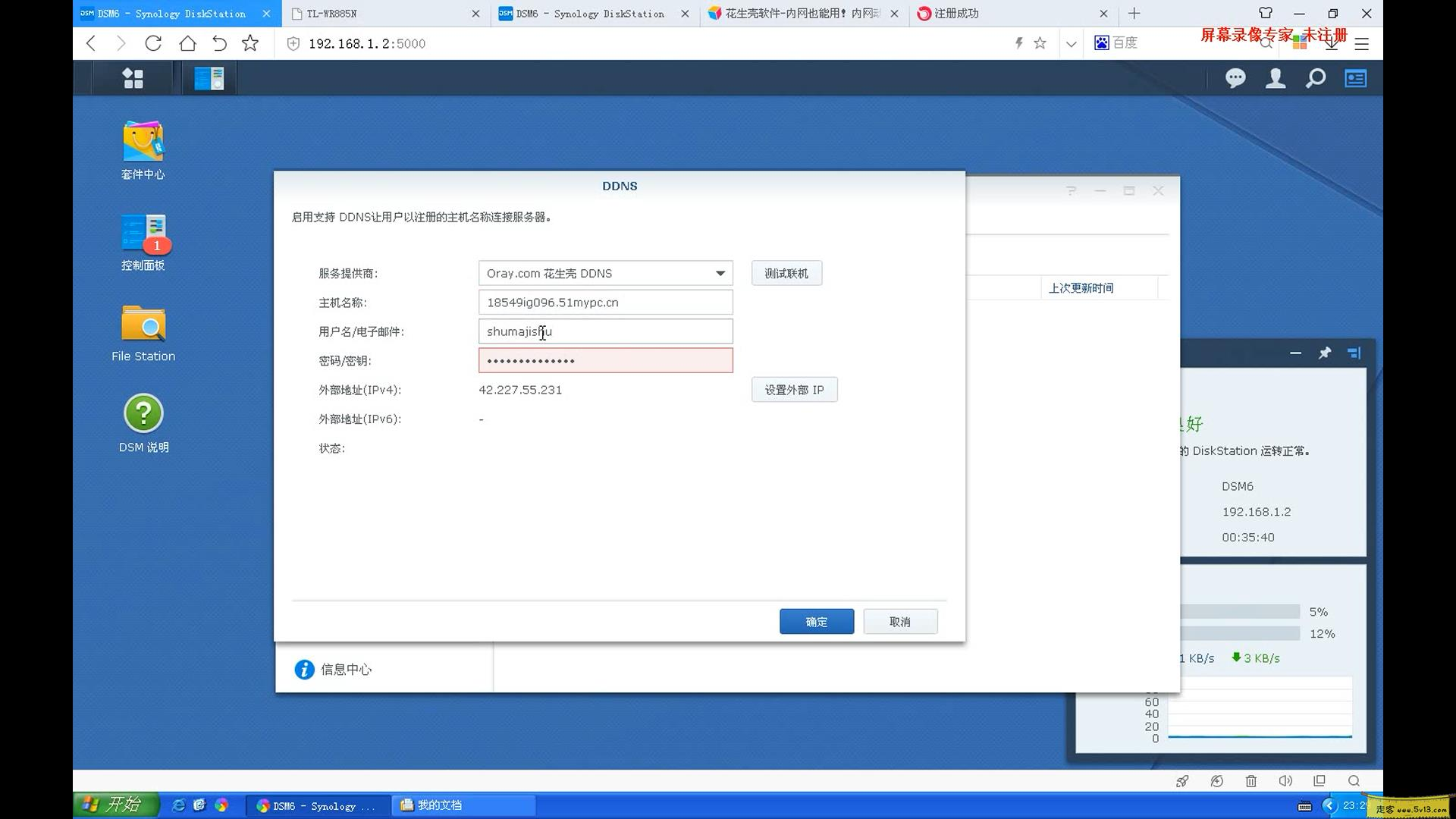Open the Control Panel taskbar icon
This screenshot has width=1456, height=819.
209,77
